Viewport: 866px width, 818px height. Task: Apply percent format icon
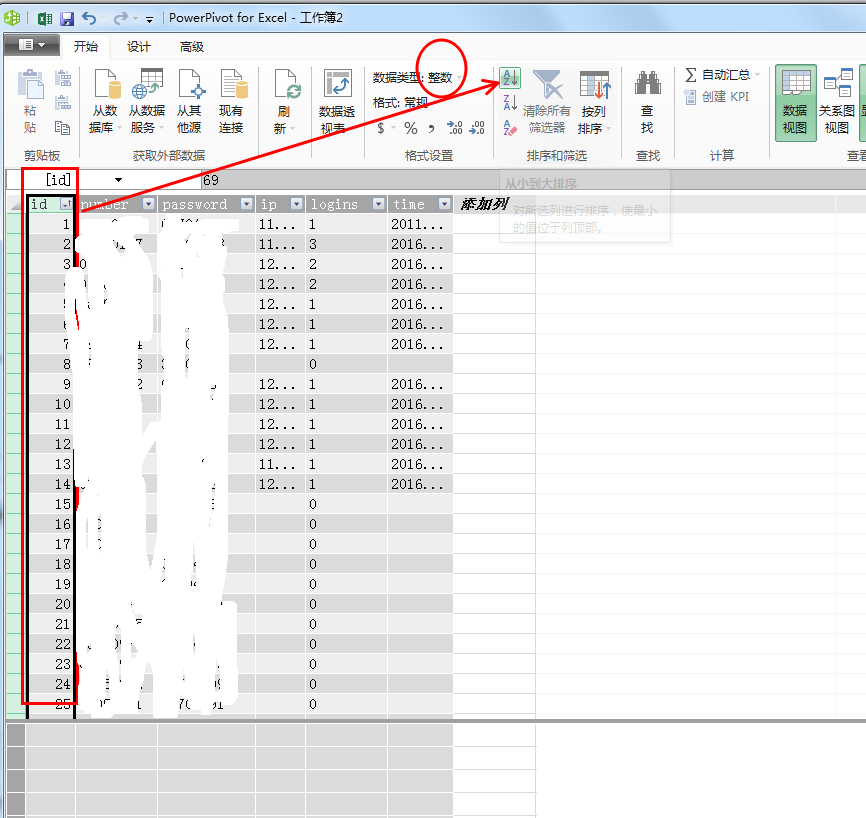click(x=410, y=128)
